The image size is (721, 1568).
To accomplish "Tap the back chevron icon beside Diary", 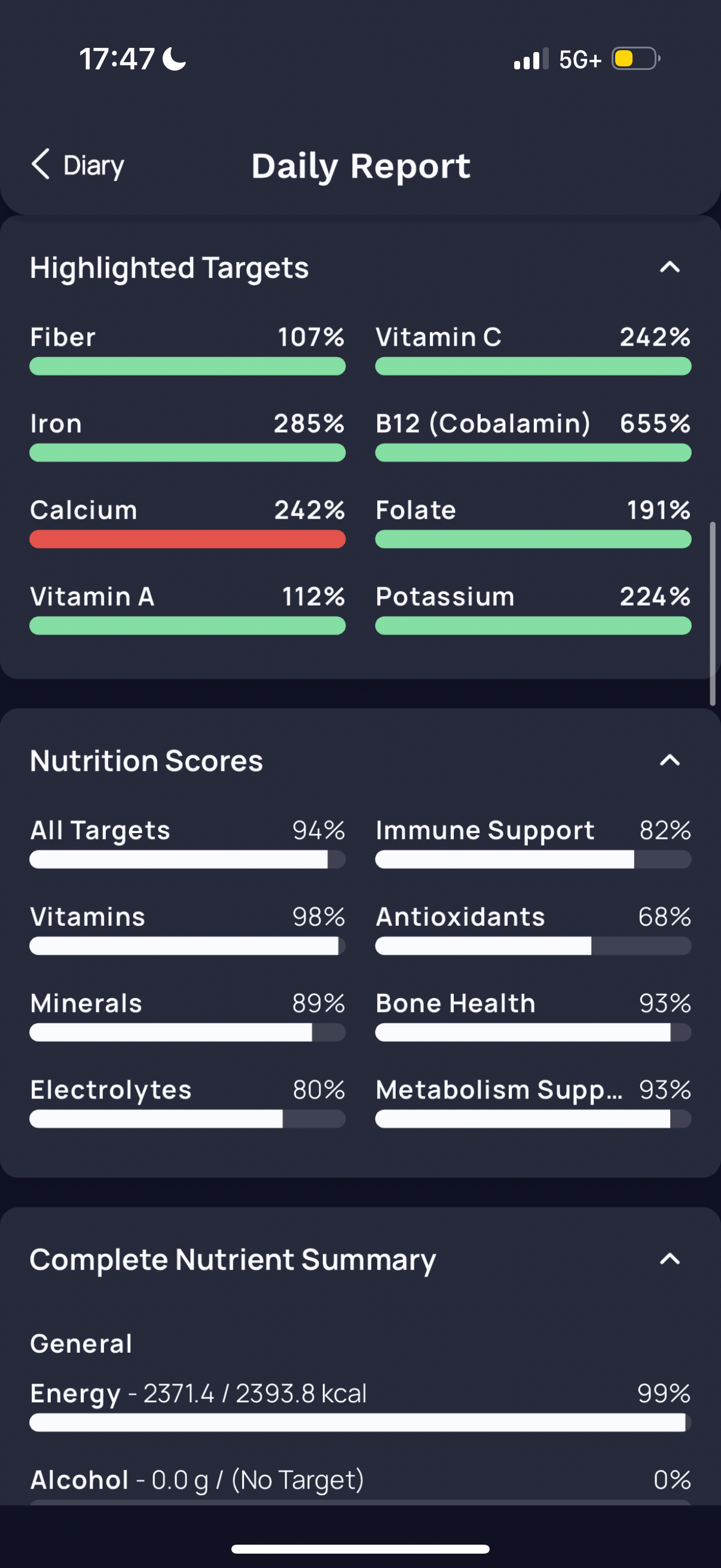I will [x=40, y=164].
